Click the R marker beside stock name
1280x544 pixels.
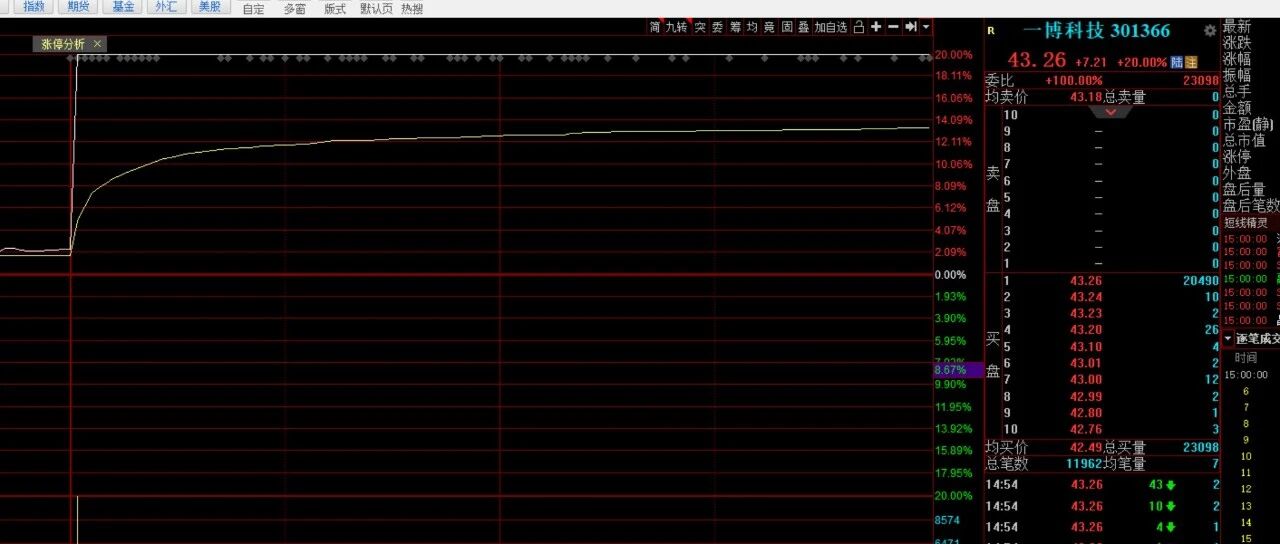coord(991,30)
